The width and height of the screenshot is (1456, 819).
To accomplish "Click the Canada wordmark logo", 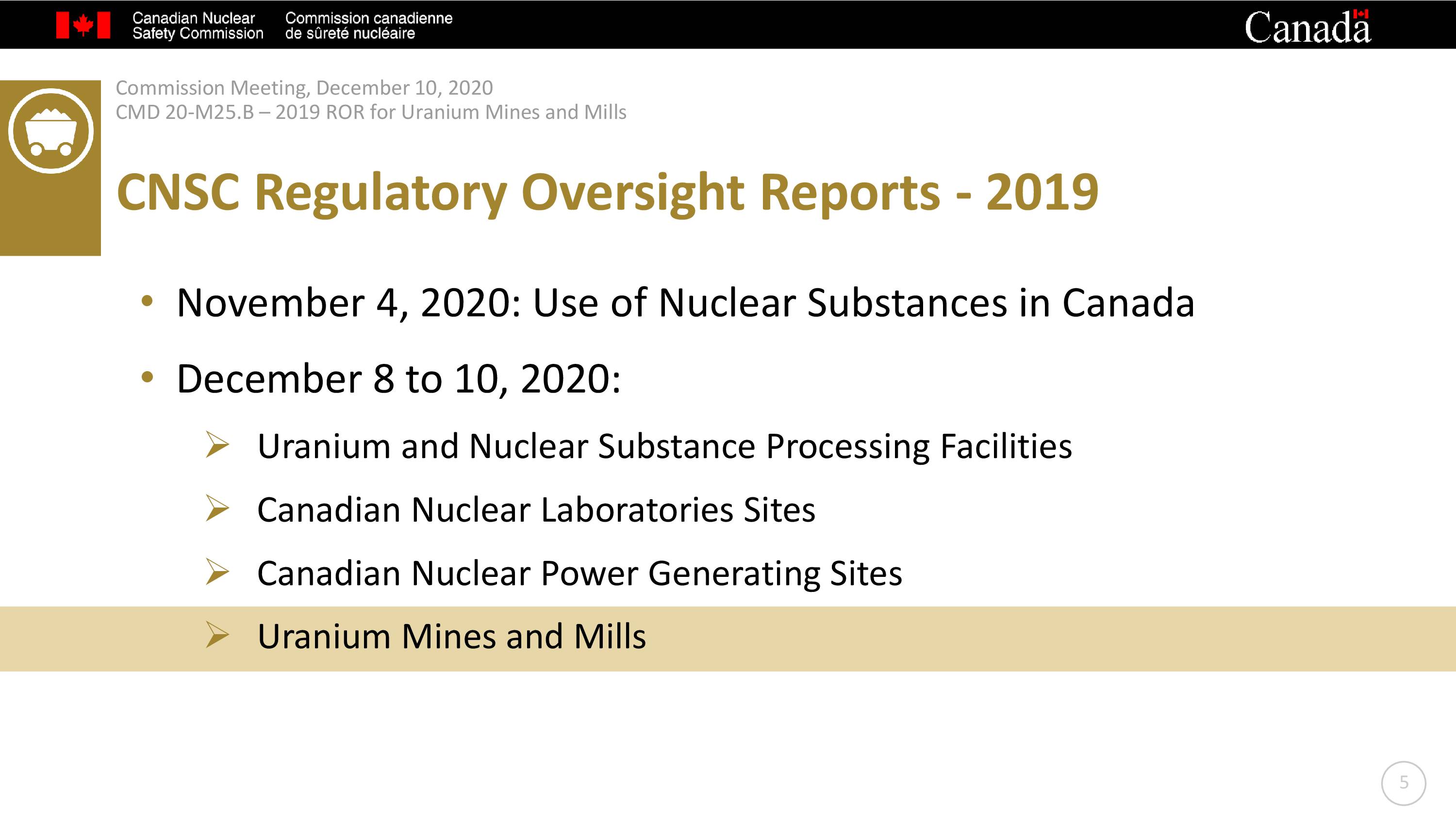I will pyautogui.click(x=1307, y=27).
